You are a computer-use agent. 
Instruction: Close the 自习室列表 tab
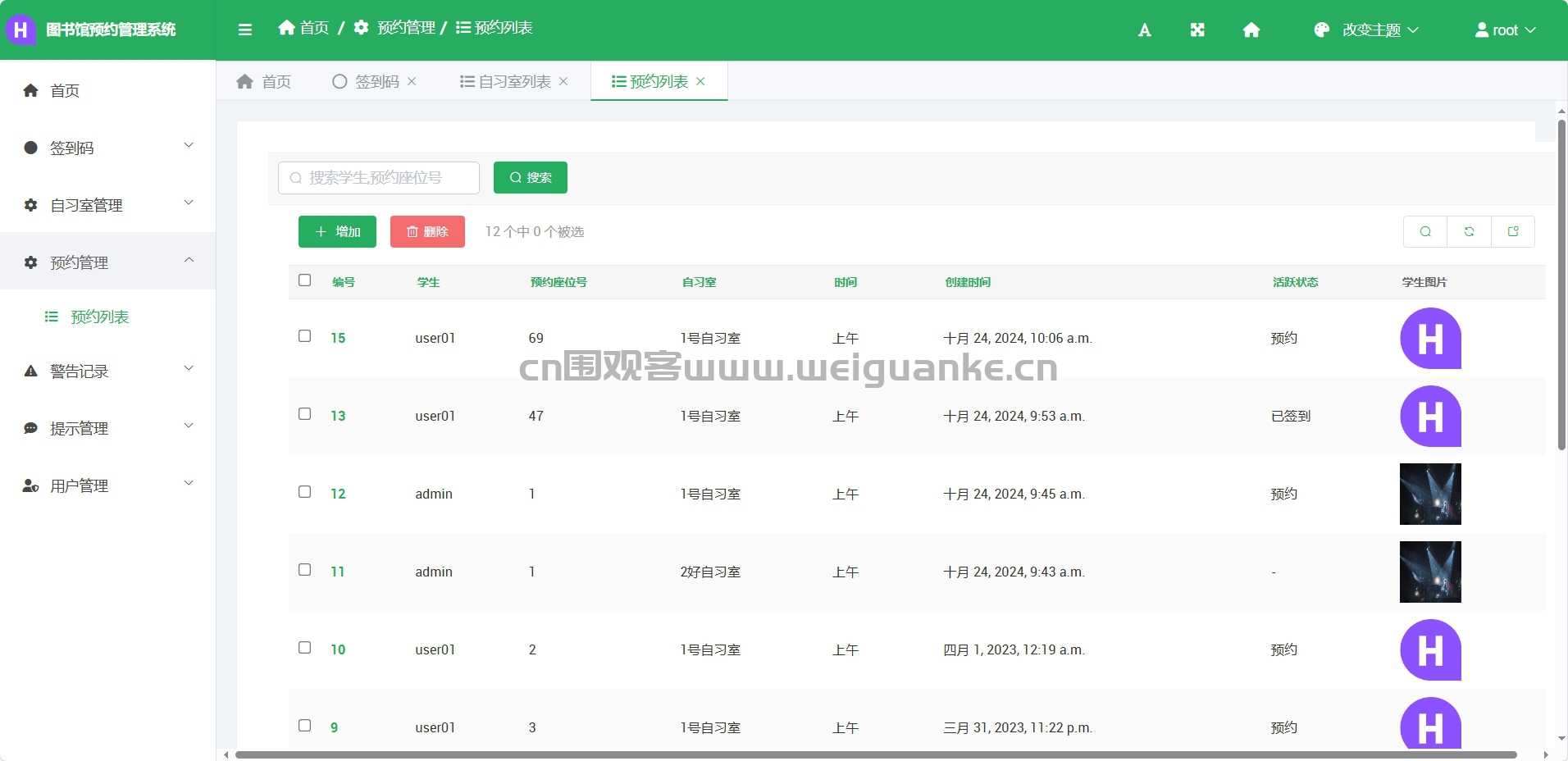point(563,81)
